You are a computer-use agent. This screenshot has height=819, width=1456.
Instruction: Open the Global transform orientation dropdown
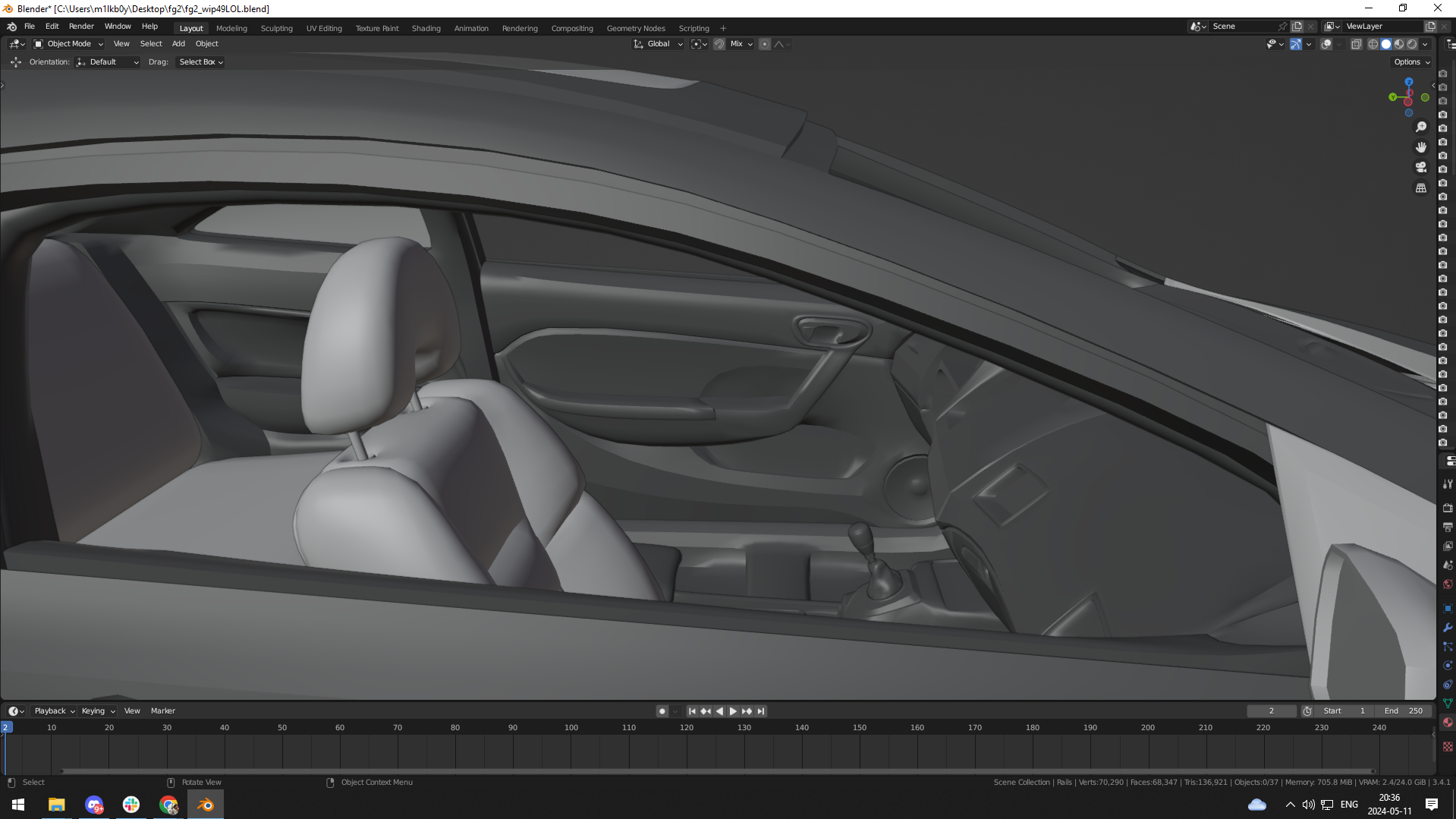[x=659, y=44]
